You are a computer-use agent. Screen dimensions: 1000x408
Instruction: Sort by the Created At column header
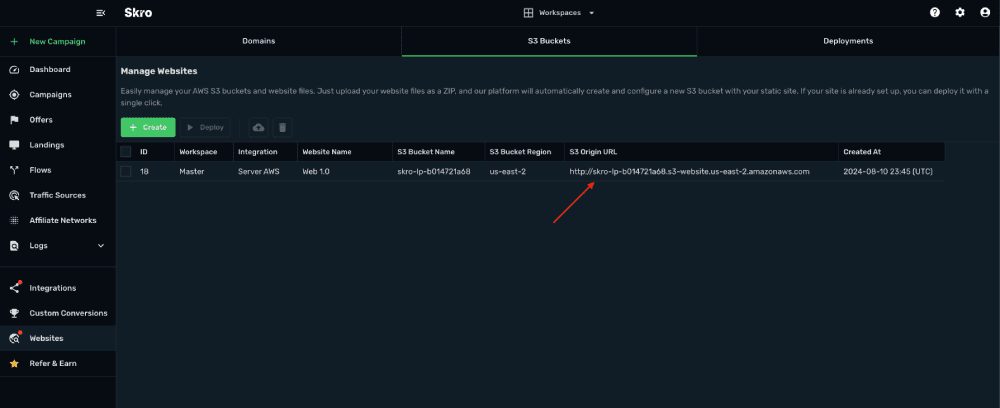pyautogui.click(x=862, y=152)
